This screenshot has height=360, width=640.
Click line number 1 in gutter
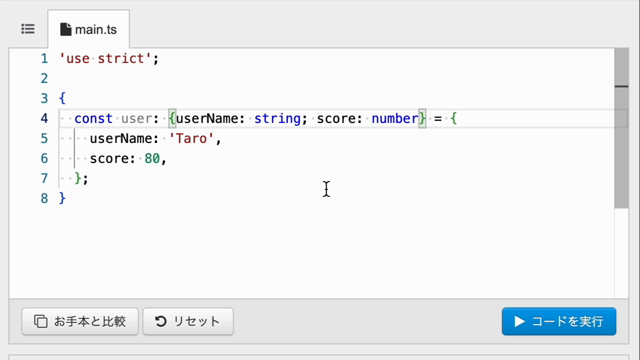[44, 59]
